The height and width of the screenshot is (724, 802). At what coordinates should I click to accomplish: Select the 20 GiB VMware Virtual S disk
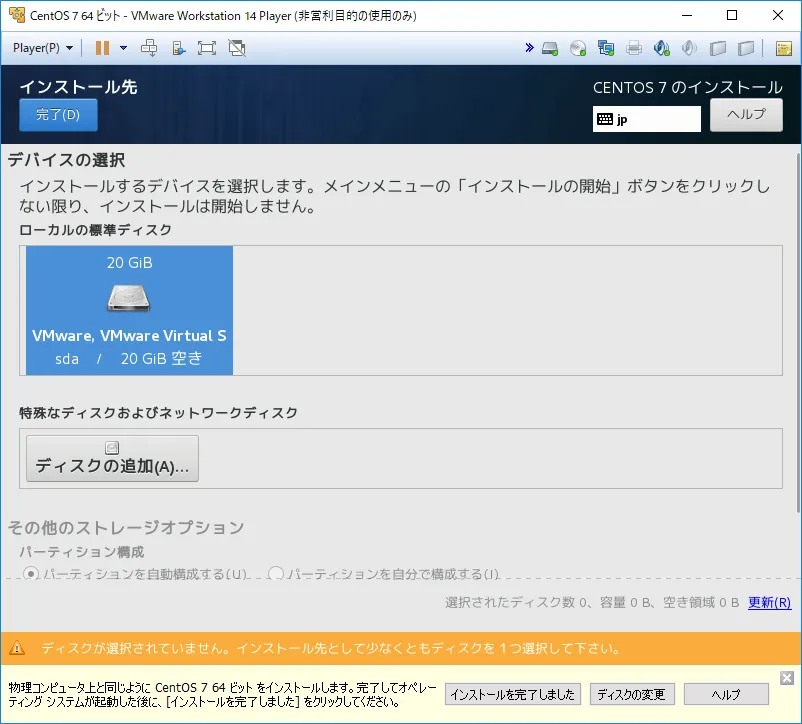(x=129, y=310)
